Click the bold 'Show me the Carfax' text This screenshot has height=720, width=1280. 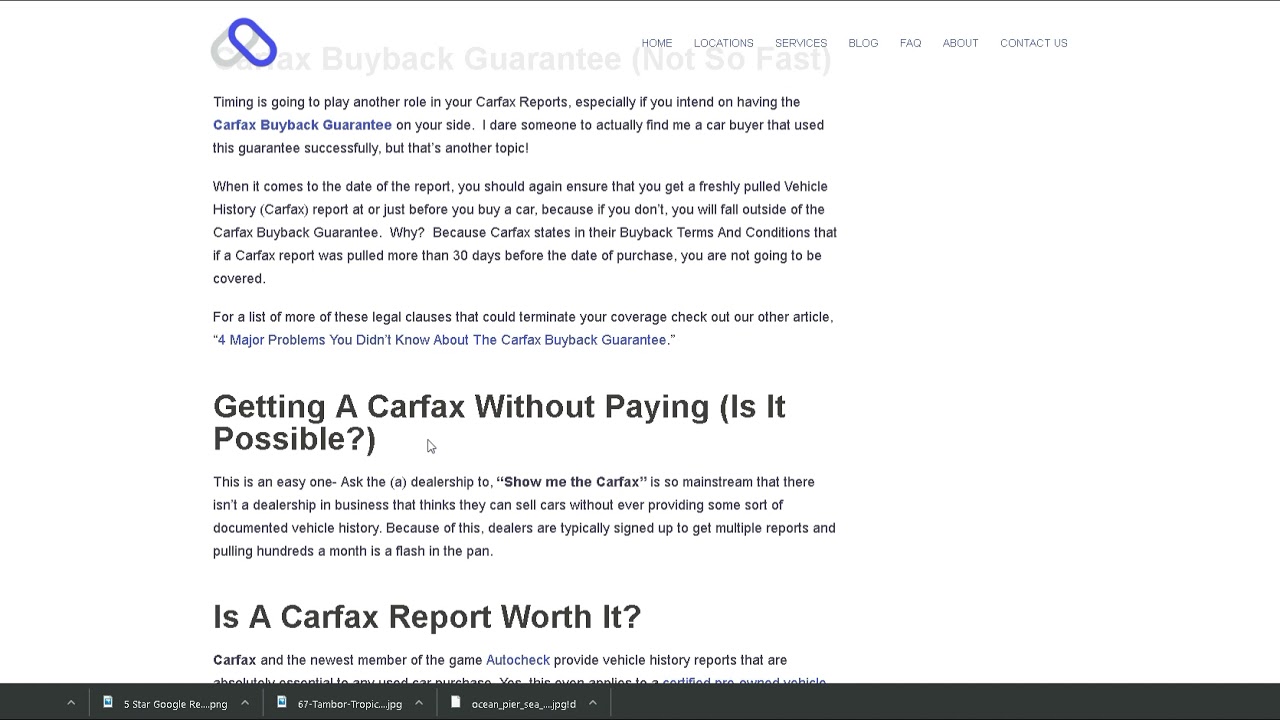[572, 482]
